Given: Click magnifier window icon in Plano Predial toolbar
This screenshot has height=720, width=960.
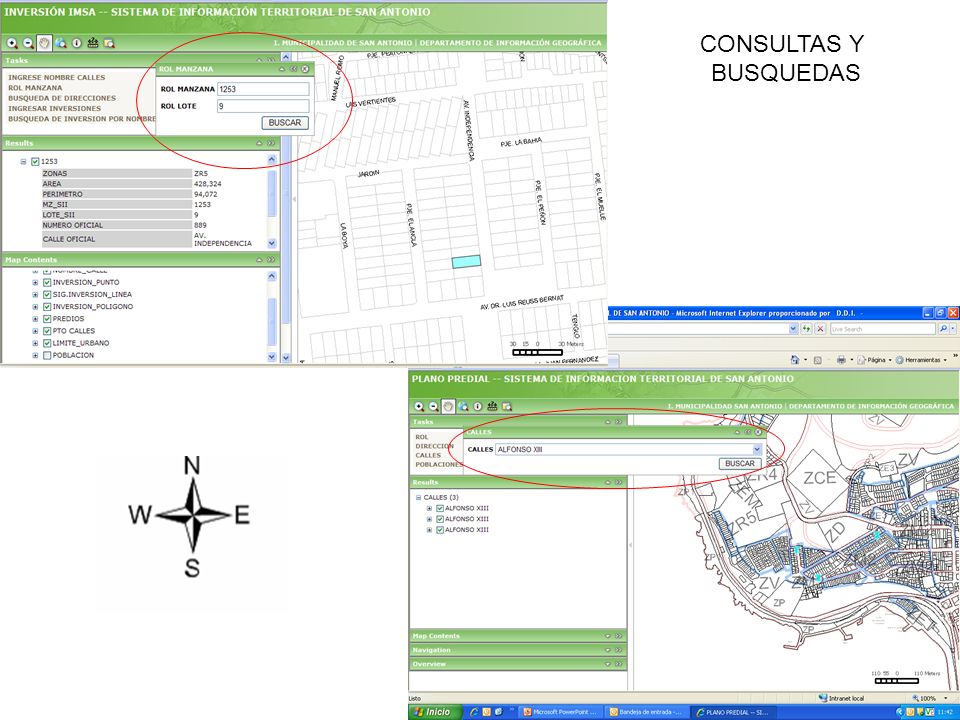Looking at the screenshot, I should (507, 407).
